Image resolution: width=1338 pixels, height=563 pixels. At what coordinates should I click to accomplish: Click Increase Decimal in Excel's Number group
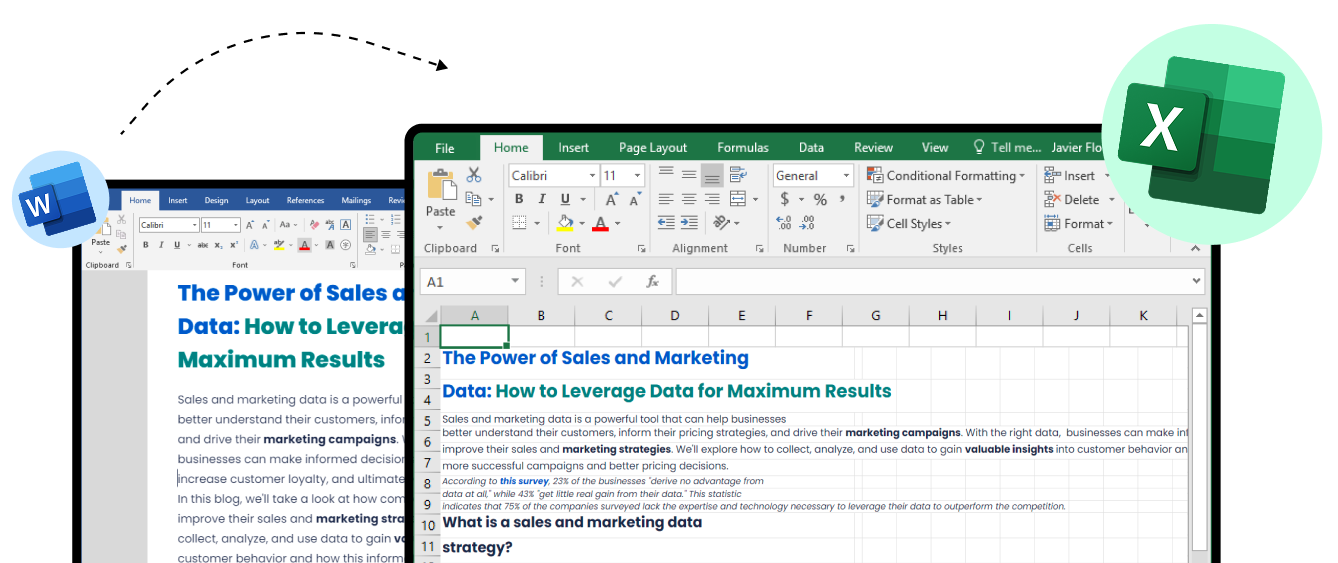tap(784, 223)
